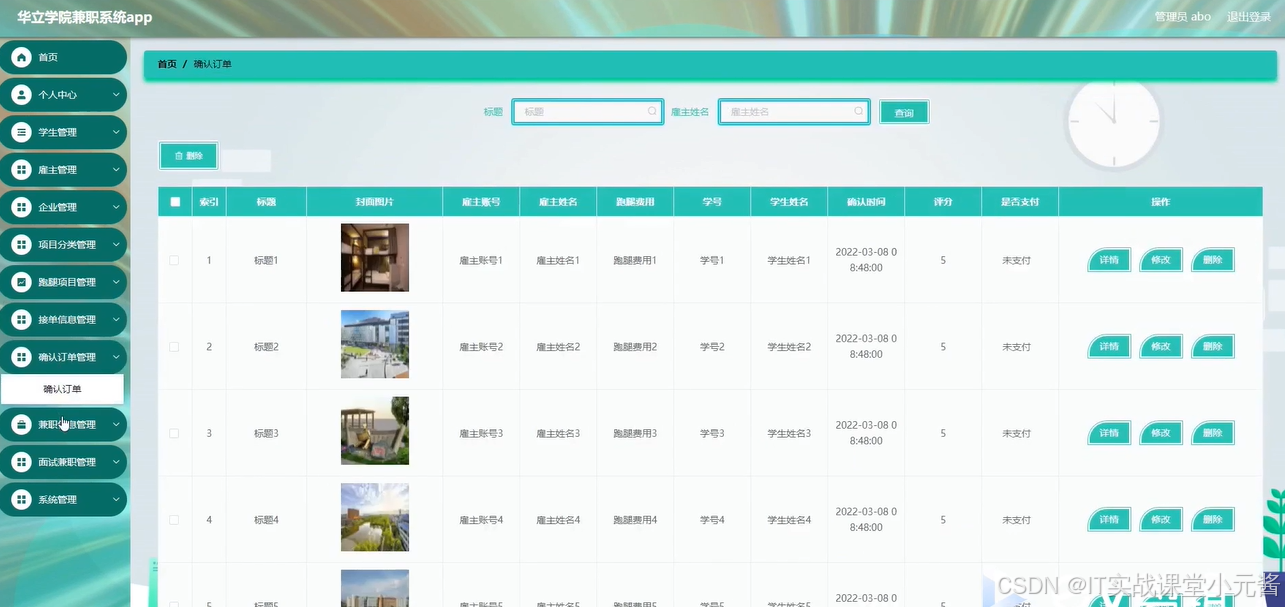Click 退出登录 in the top bar

pyautogui.click(x=1249, y=17)
